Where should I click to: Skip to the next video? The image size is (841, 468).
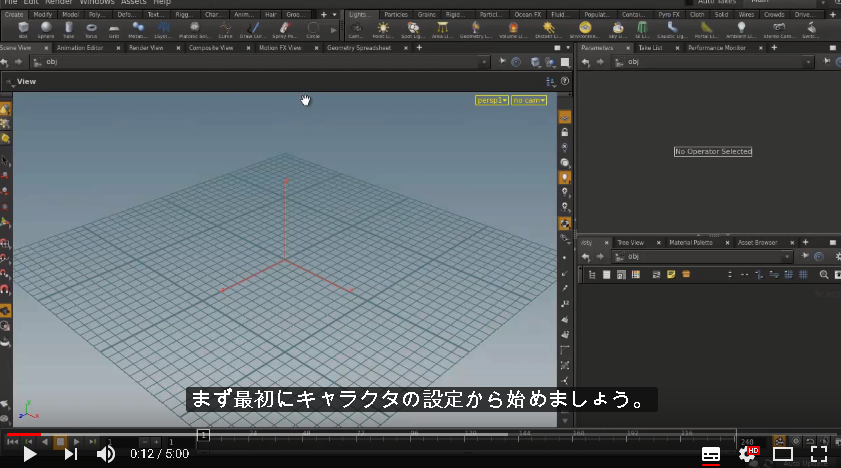pyautogui.click(x=70, y=454)
